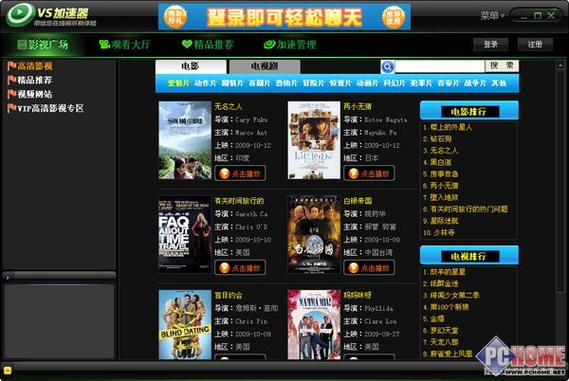This screenshot has width=569, height=381.
Task: Open the FAQ About Time Travel poster
Action: (x=185, y=234)
